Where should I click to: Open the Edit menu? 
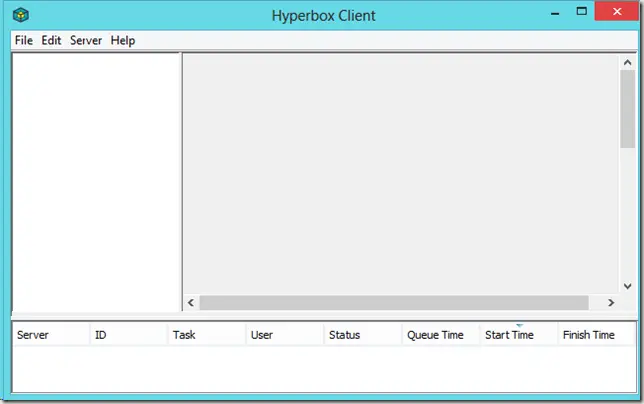[x=51, y=40]
